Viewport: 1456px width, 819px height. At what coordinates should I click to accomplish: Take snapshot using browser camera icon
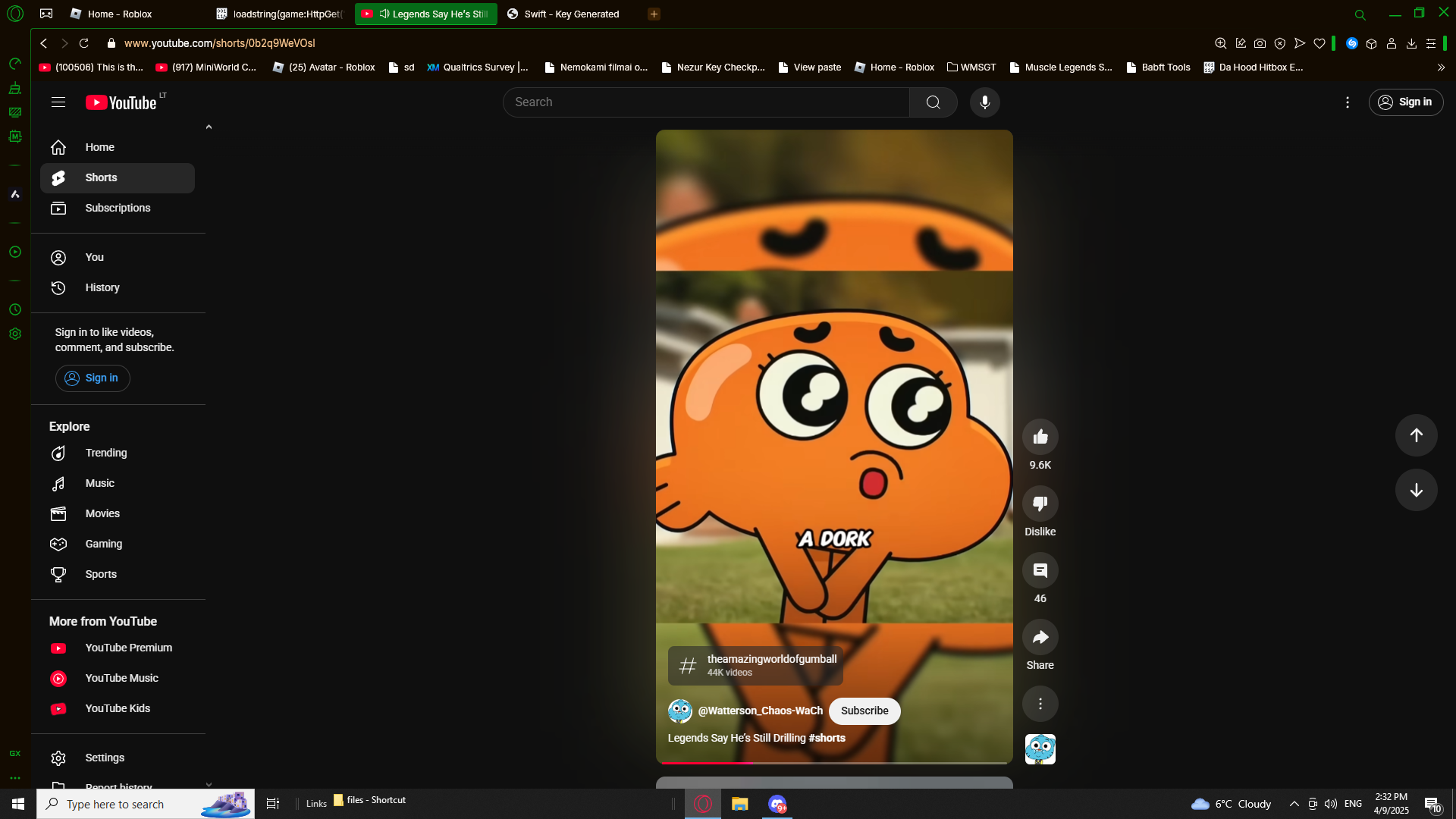1260,43
